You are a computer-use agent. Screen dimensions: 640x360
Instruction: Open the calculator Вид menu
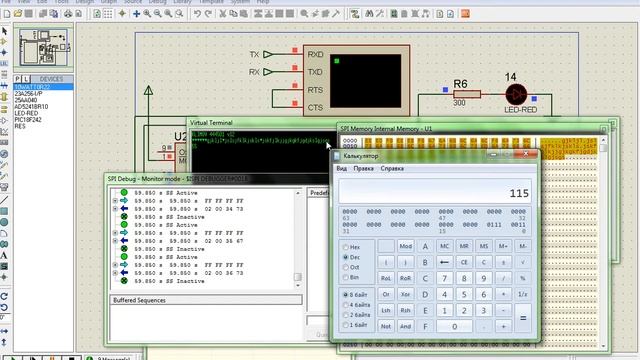click(342, 169)
